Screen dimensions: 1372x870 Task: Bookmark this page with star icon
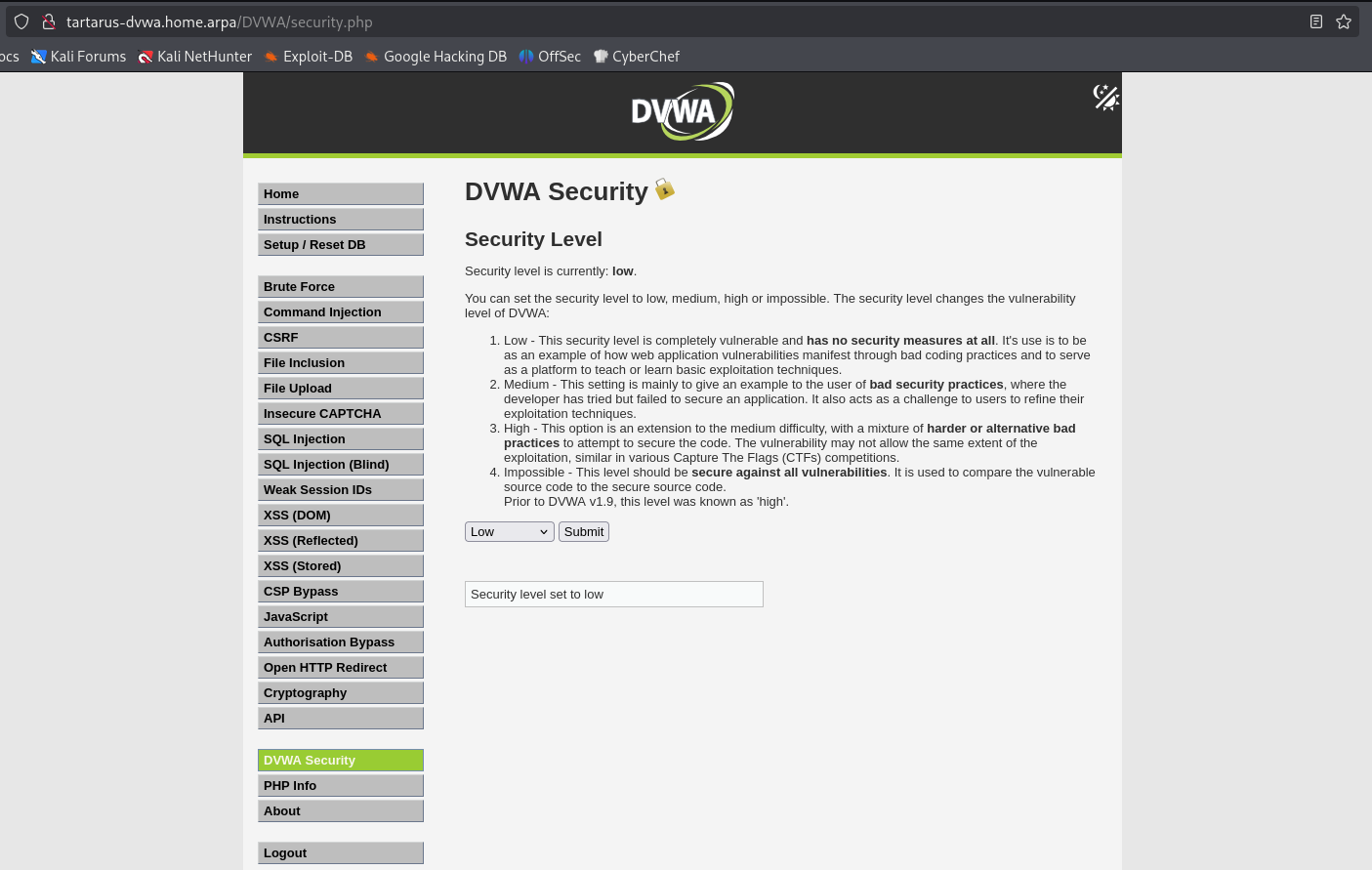click(x=1344, y=21)
